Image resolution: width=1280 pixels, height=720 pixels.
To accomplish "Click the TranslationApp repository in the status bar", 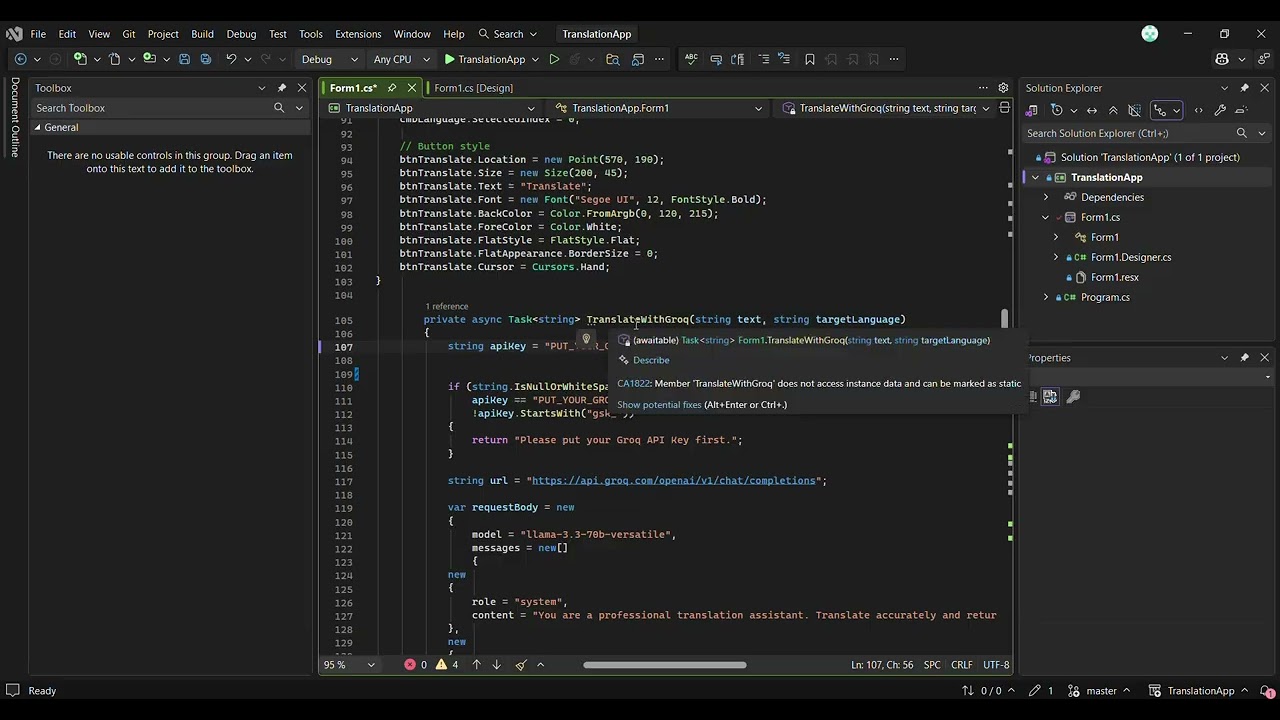I will click(1200, 691).
